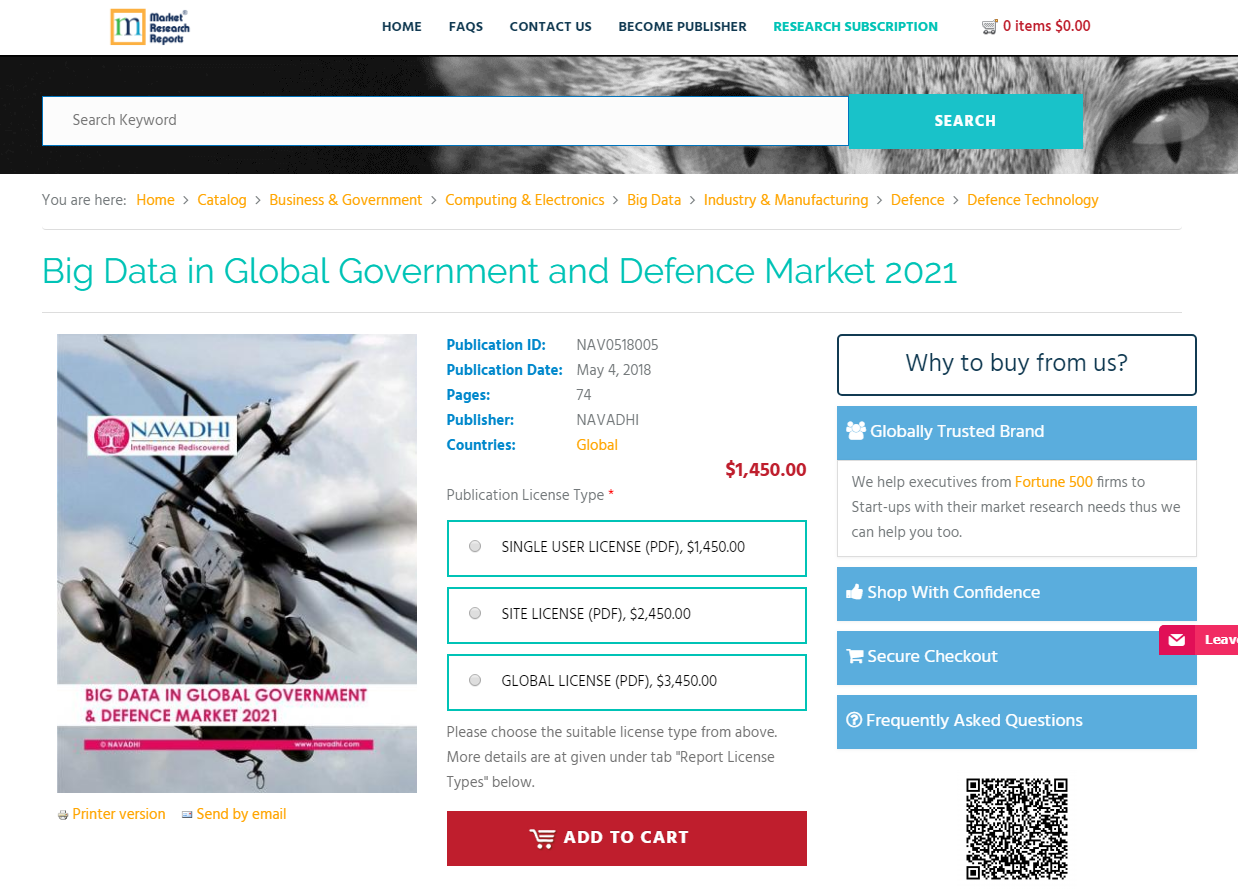Click the cart icon inside the ADD TO CART button

(x=543, y=838)
